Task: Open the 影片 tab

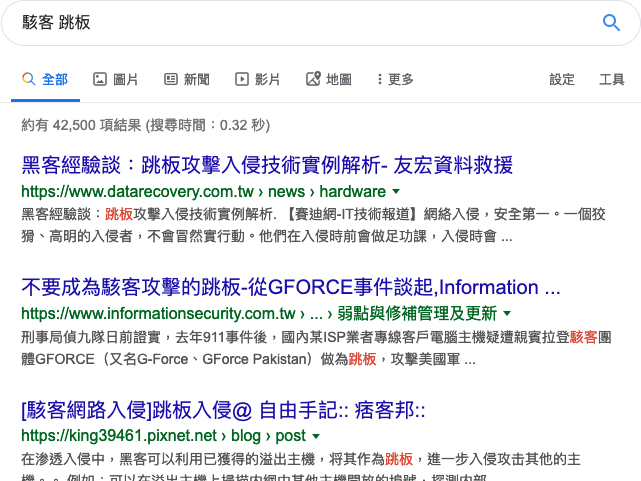Action: [258, 79]
